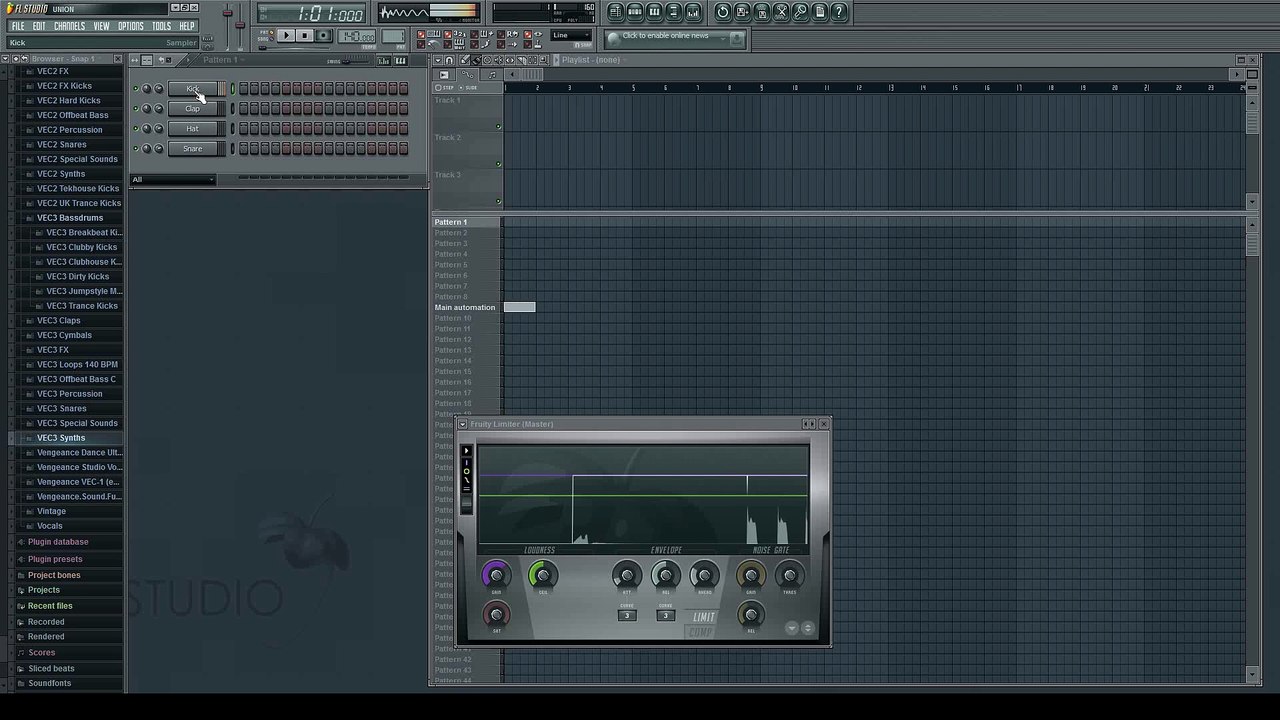Open the step sequencer view button
Screen dimensions: 1280x720
pyautogui.click(x=635, y=12)
